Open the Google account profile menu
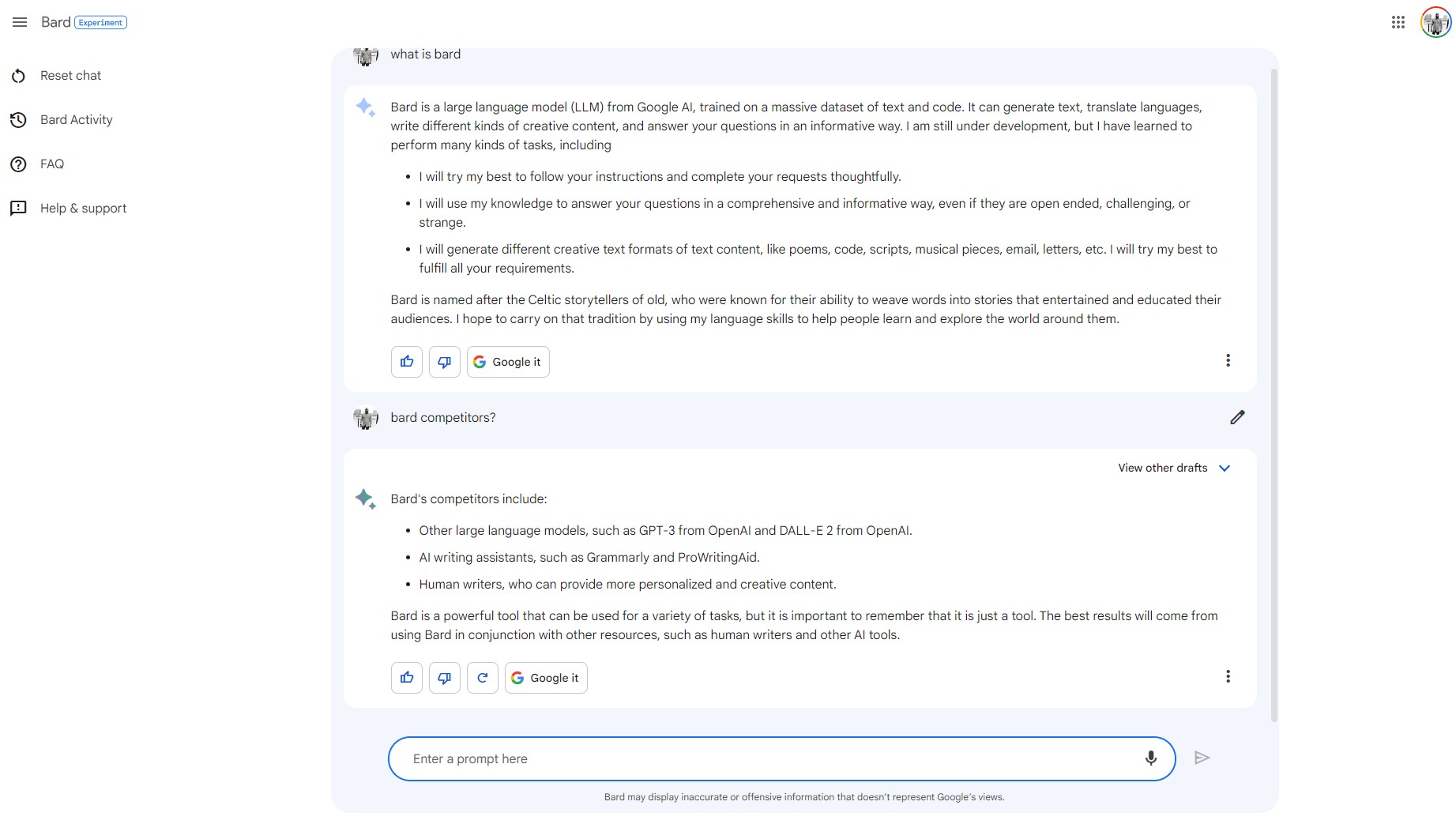The width and height of the screenshot is (1456, 824). (x=1435, y=22)
